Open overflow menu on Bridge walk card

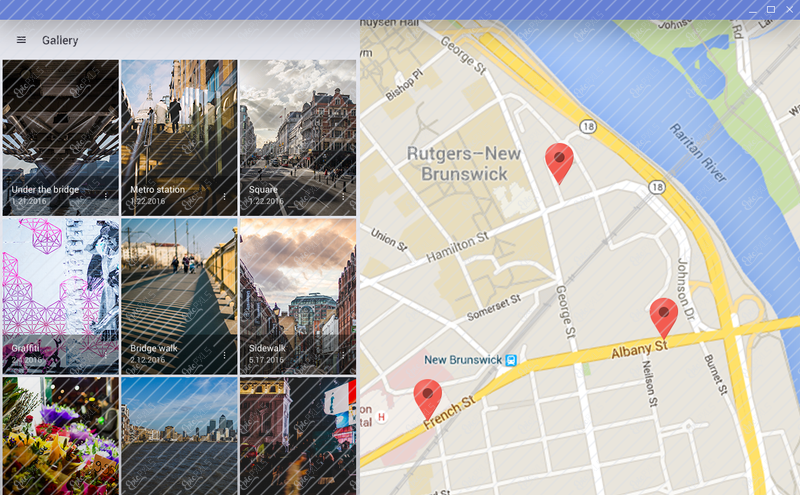pos(224,355)
